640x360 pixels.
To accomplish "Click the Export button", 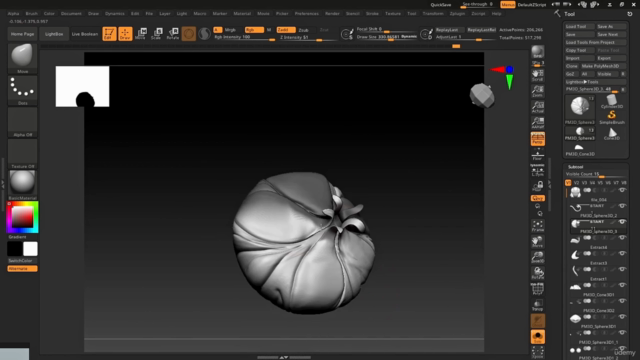I will (x=611, y=58).
